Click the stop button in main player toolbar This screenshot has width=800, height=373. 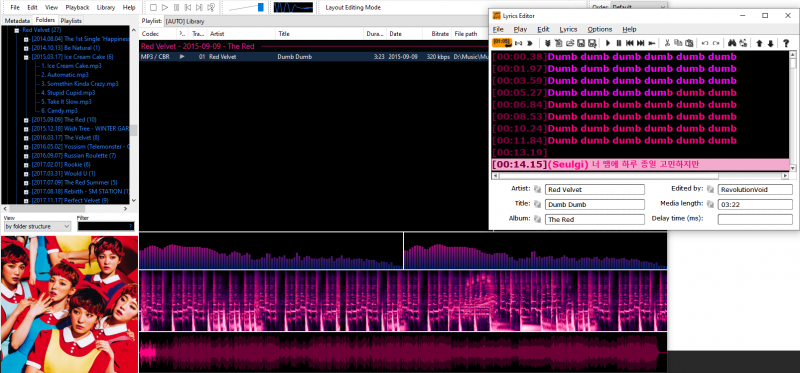[x=154, y=8]
